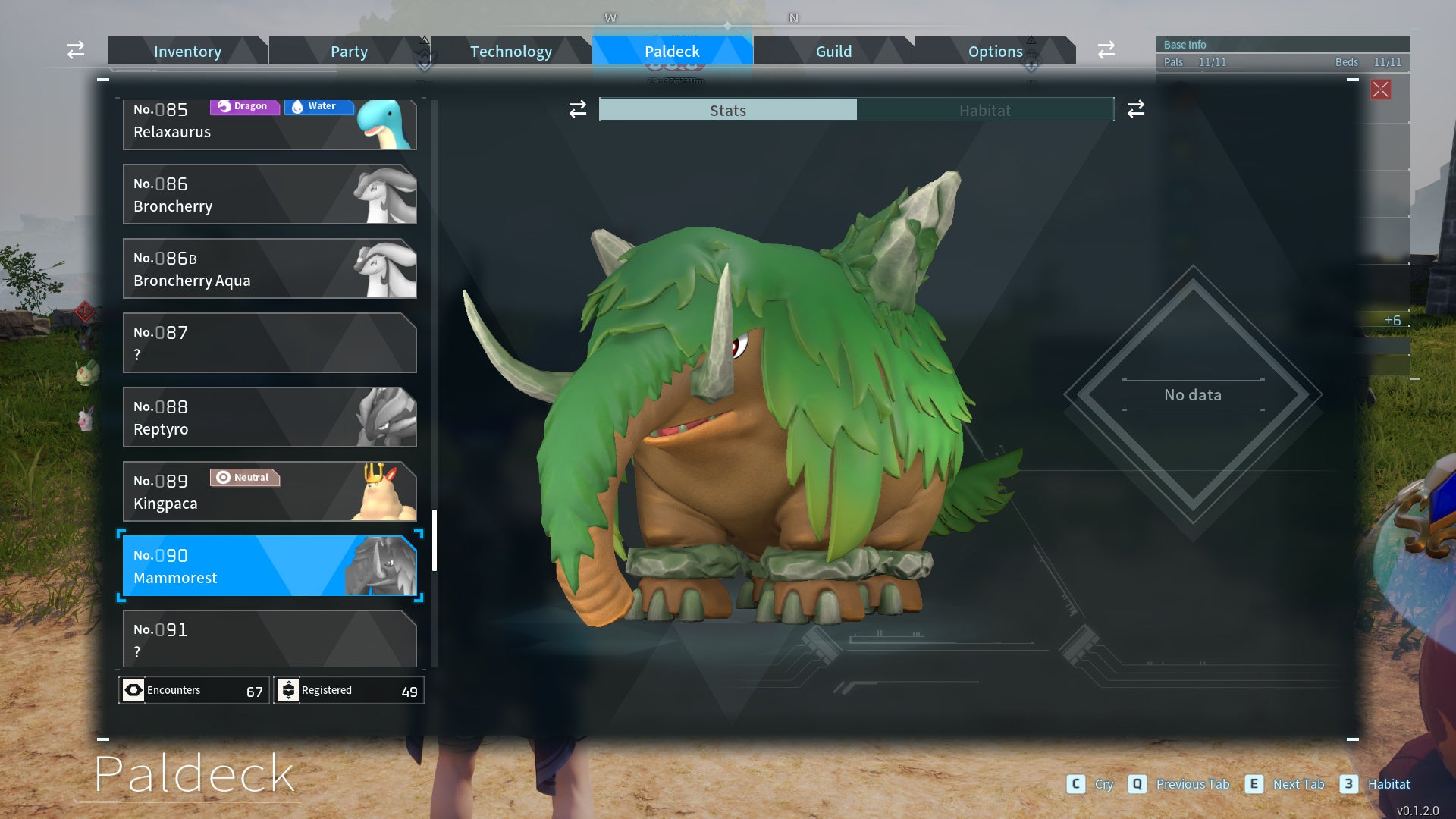
Task: Click the Kingpaca portrait thumbnail
Action: coord(384,492)
